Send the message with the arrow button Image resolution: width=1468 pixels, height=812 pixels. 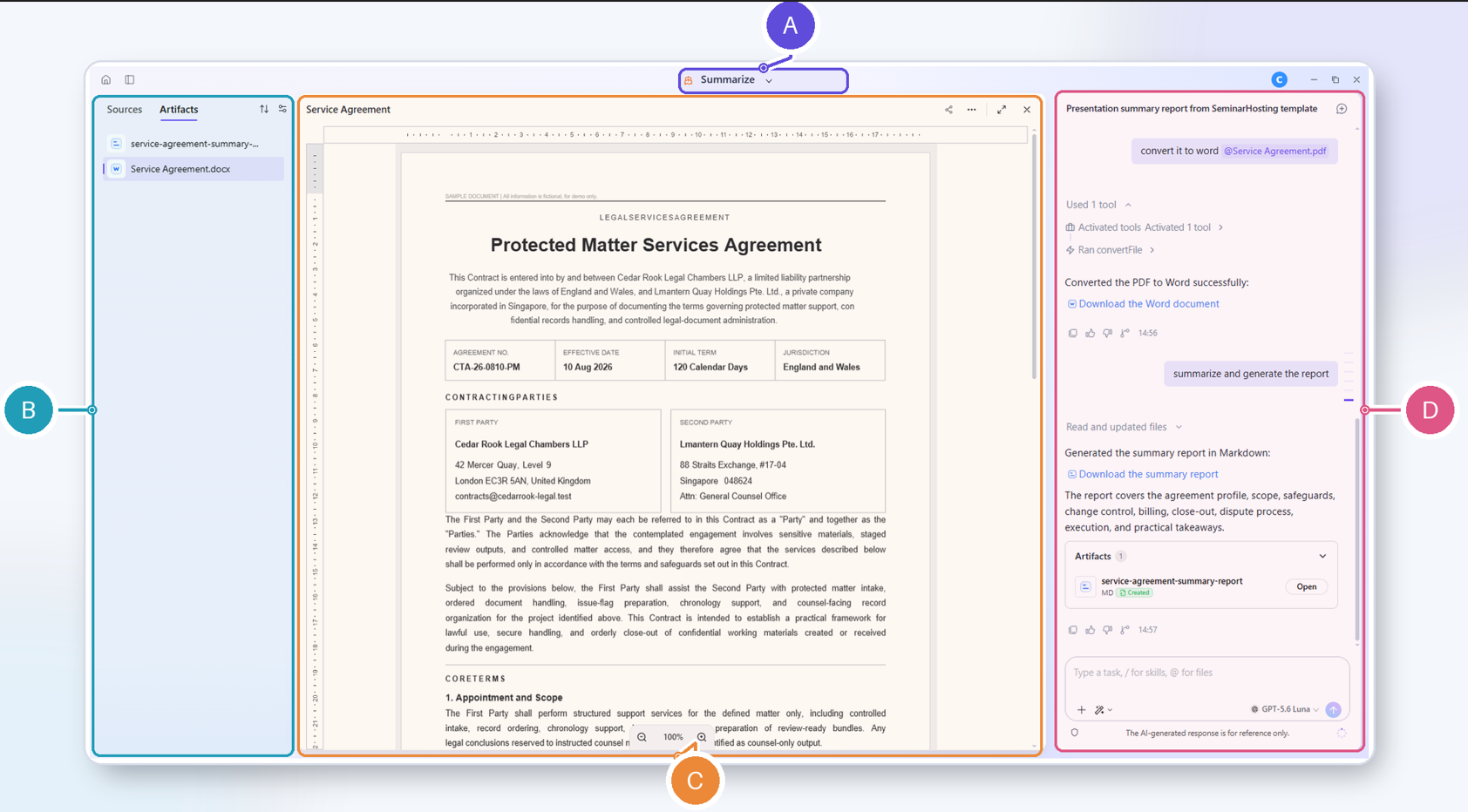(1333, 709)
